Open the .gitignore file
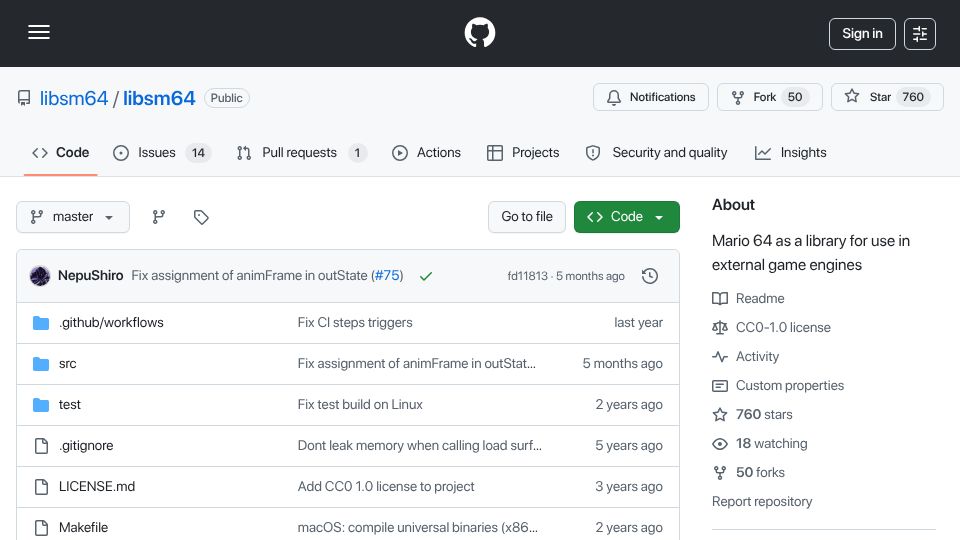Image resolution: width=960 pixels, height=540 pixels. (x=86, y=446)
